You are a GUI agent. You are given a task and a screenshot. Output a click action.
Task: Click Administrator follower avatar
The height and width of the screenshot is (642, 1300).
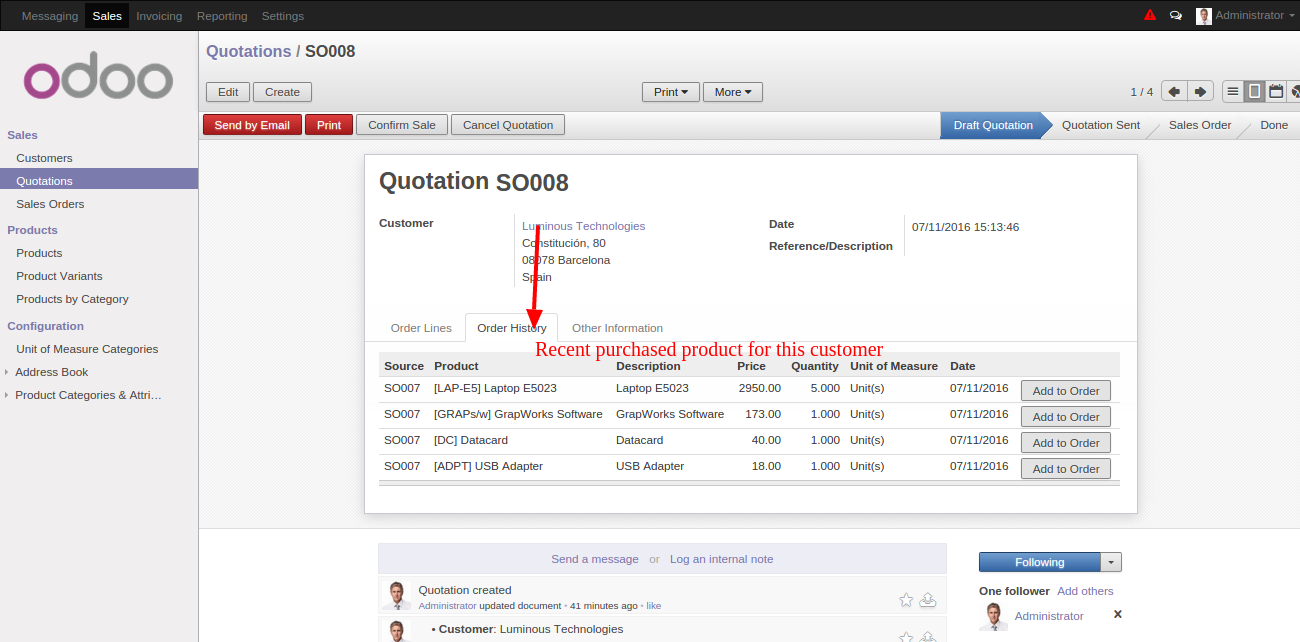coord(993,616)
